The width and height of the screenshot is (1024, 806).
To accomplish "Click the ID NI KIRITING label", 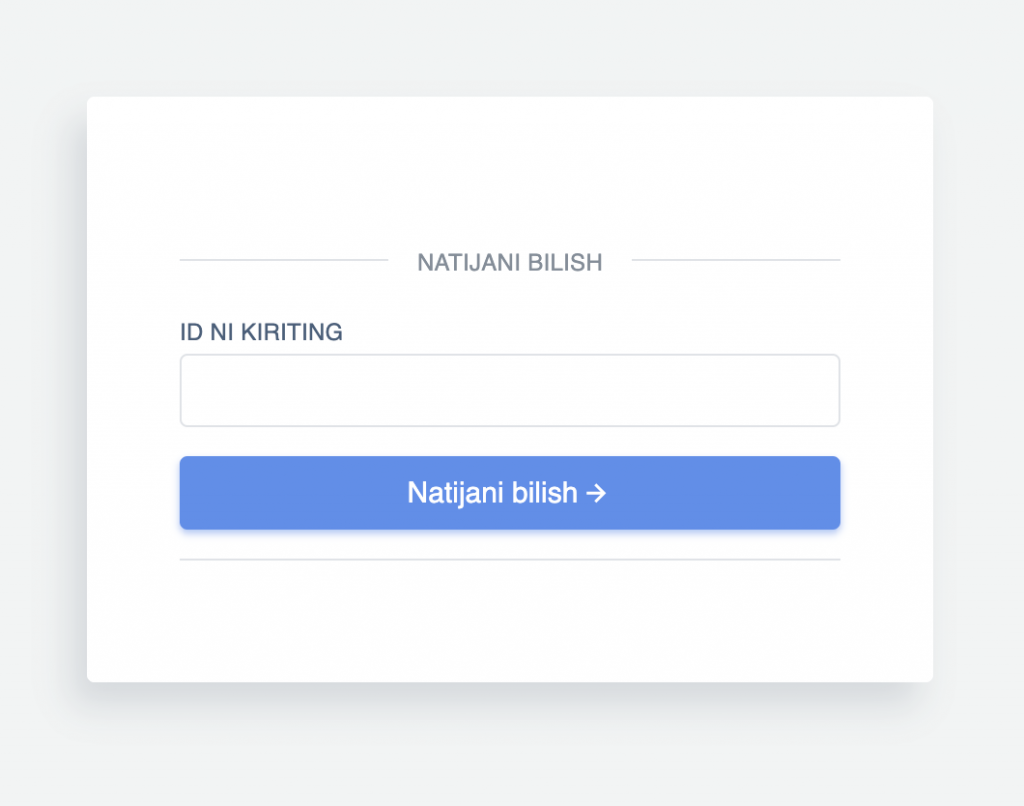I will (x=261, y=332).
